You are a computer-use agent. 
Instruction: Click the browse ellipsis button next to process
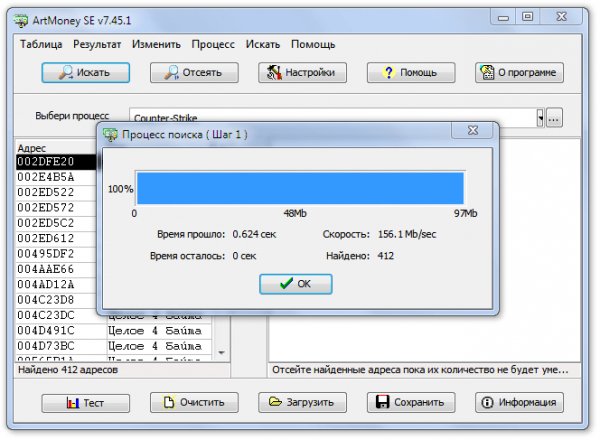554,117
